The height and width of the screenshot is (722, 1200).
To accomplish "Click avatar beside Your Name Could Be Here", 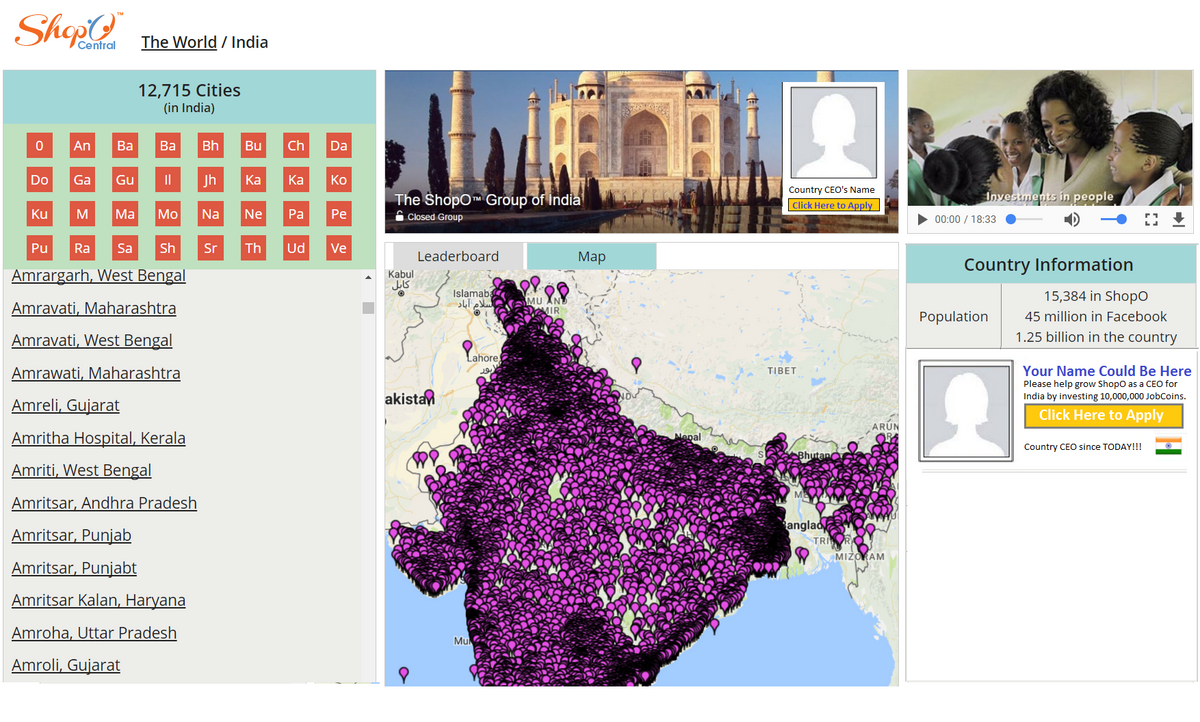I will coord(966,411).
